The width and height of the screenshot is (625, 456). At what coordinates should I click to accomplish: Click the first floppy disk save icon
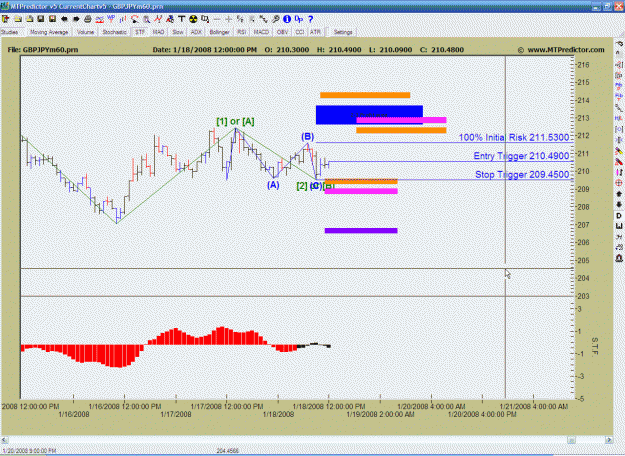[x=41, y=19]
